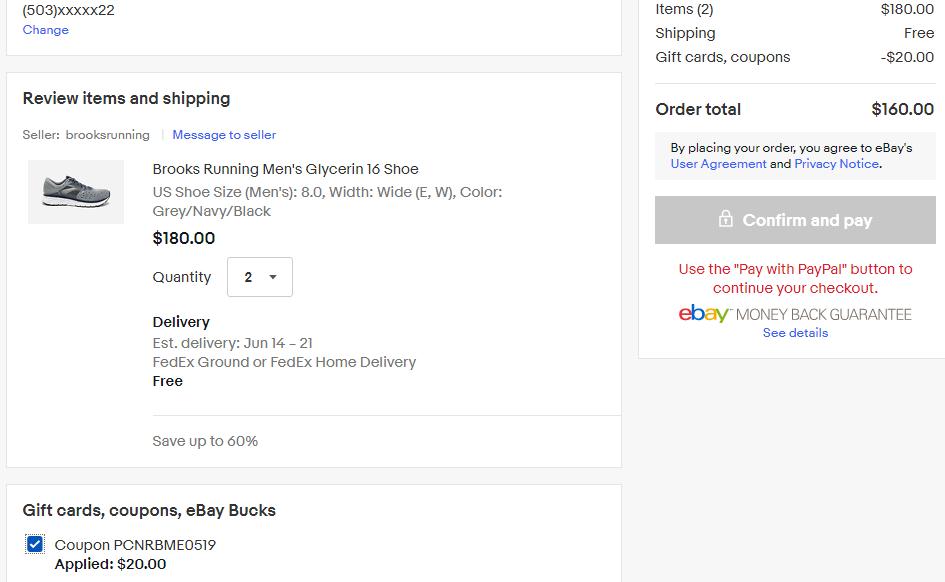945x582 pixels.
Task: Uncheck the Coupon PCNRBME0519 checkbox
Action: click(x=35, y=545)
